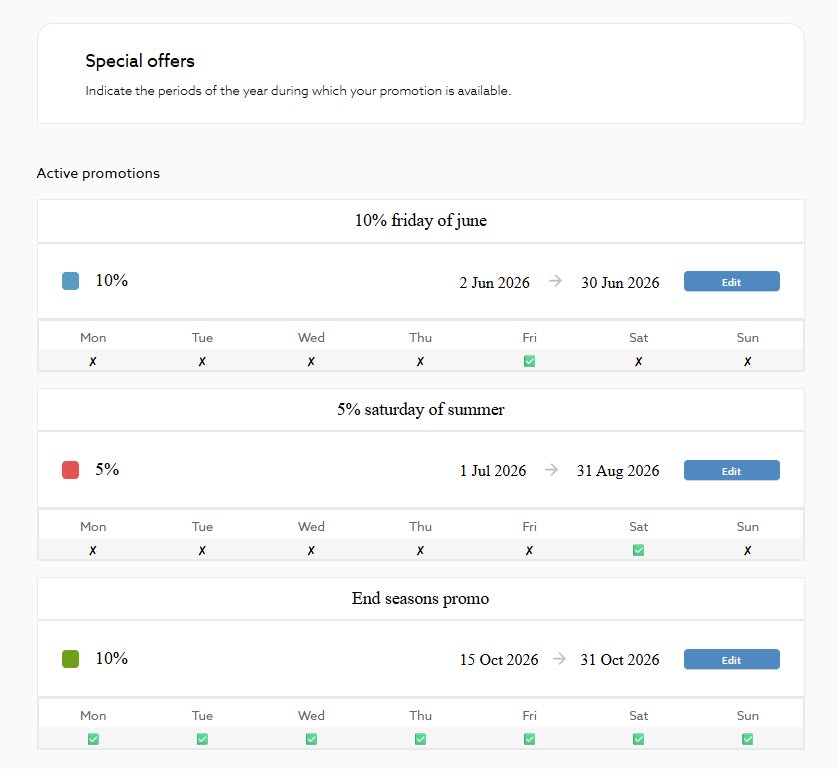The width and height of the screenshot is (837, 769).
Task: Click the 10% value in friday of june
Action: [112, 280]
